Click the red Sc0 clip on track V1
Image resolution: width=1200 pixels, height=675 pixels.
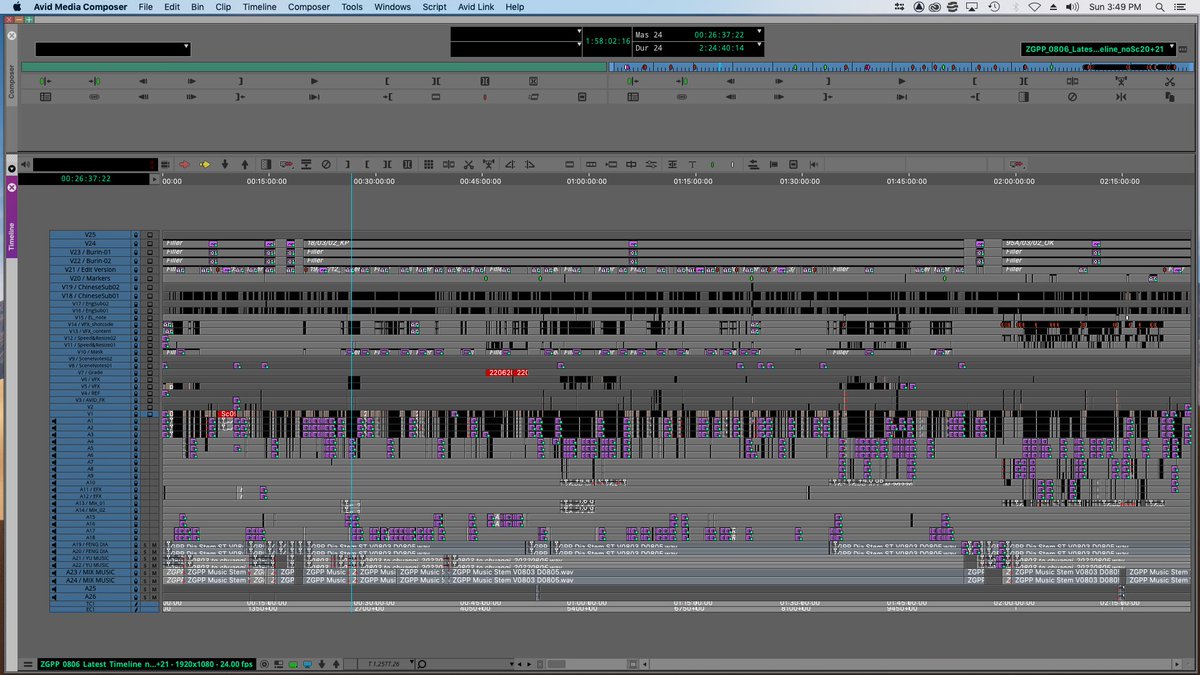click(x=228, y=413)
